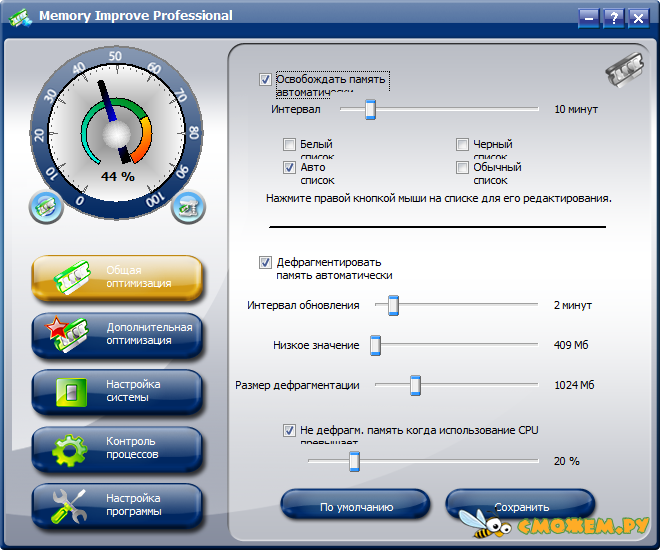Screen dimensions: 660x550
Task: Click the right round memory icon below the gauge
Action: pyautogui.click(x=188, y=207)
